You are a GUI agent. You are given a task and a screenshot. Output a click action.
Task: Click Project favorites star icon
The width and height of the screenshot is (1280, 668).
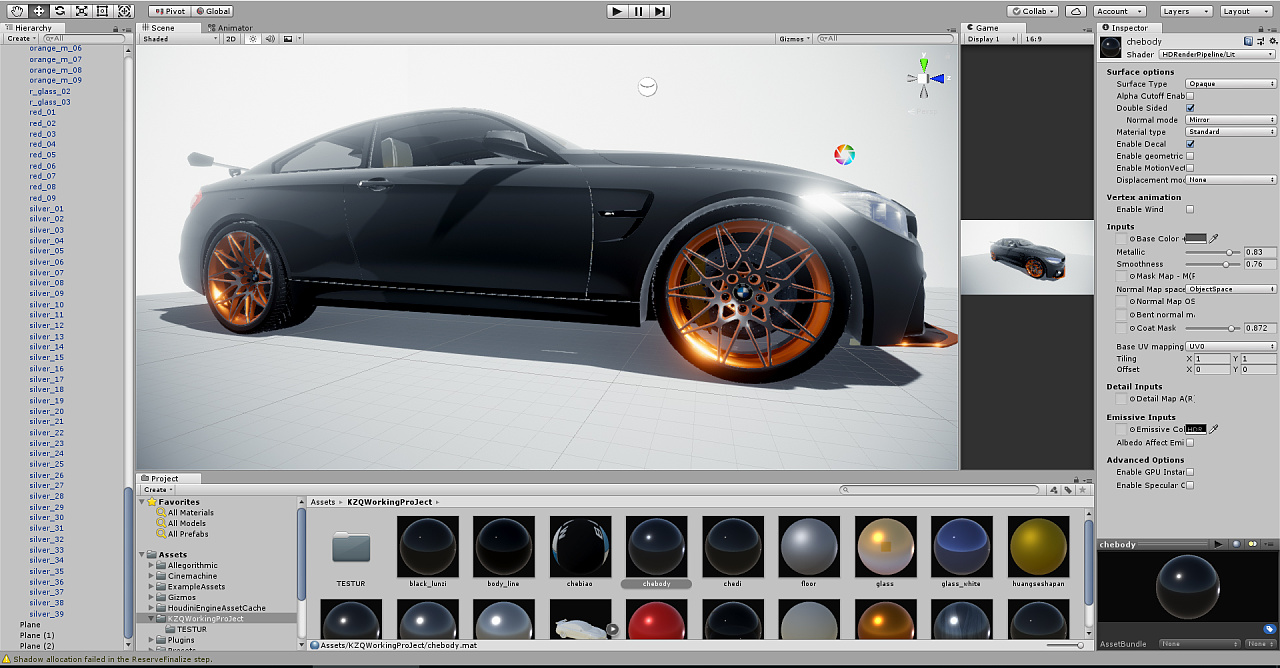click(x=1083, y=490)
